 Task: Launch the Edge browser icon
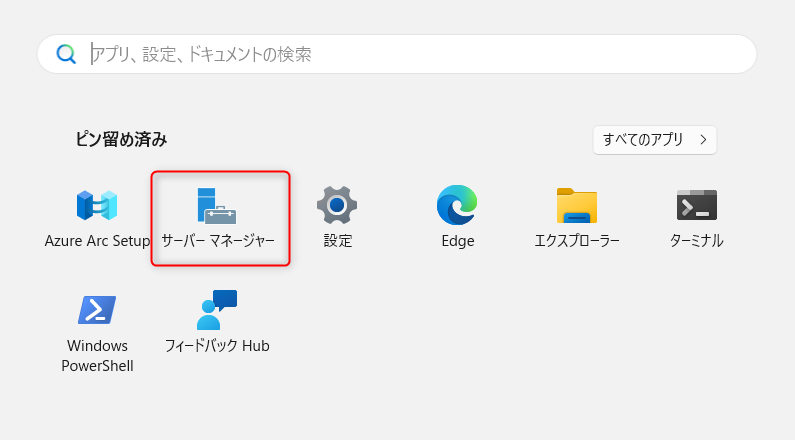coord(457,205)
